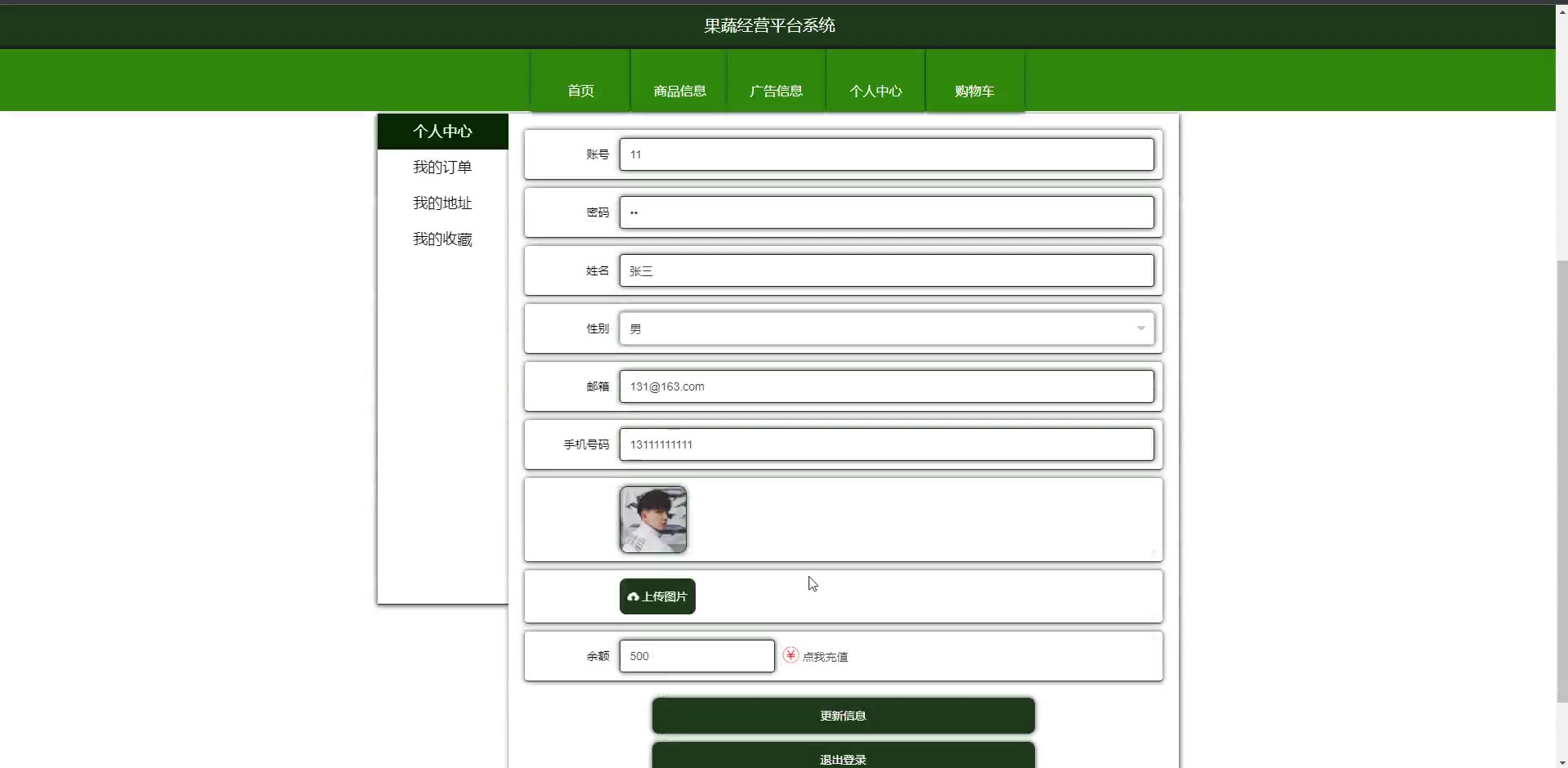Go to 首页 in navigation

tap(580, 91)
